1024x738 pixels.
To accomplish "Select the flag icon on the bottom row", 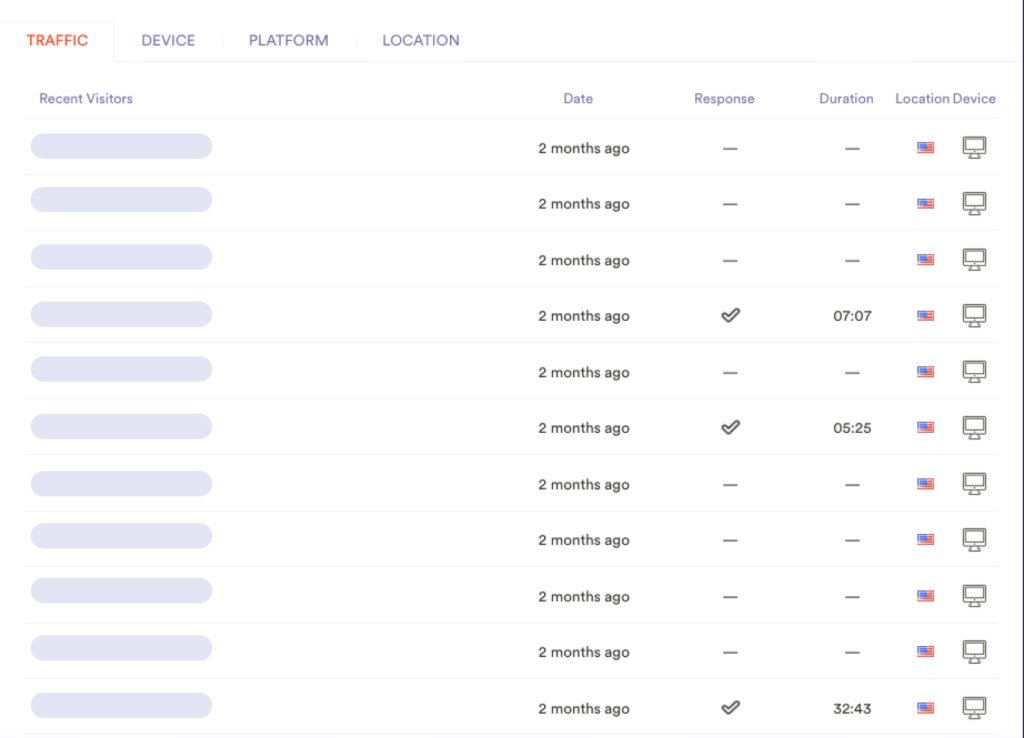I will [x=924, y=708].
